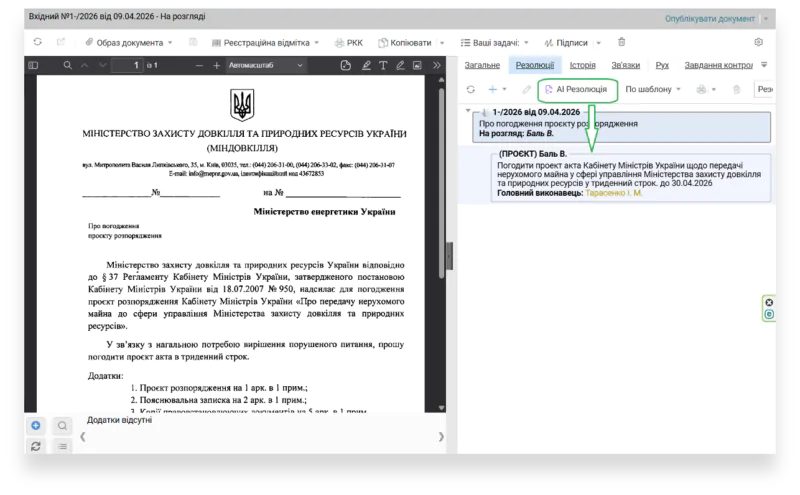Switch to the 'Резолюції' tab
The image size is (800, 495).
[535, 65]
